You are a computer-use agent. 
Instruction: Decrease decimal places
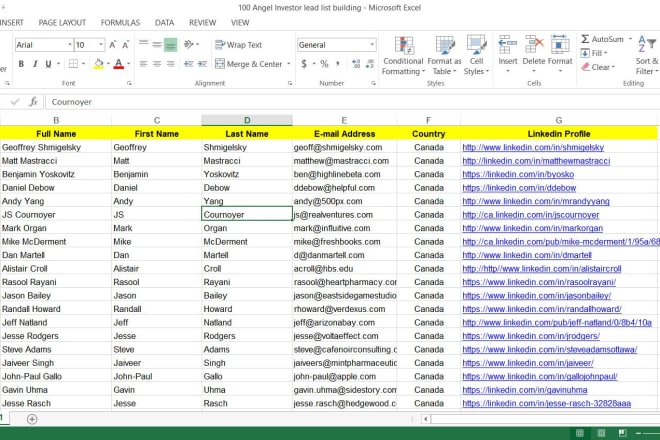(370, 64)
